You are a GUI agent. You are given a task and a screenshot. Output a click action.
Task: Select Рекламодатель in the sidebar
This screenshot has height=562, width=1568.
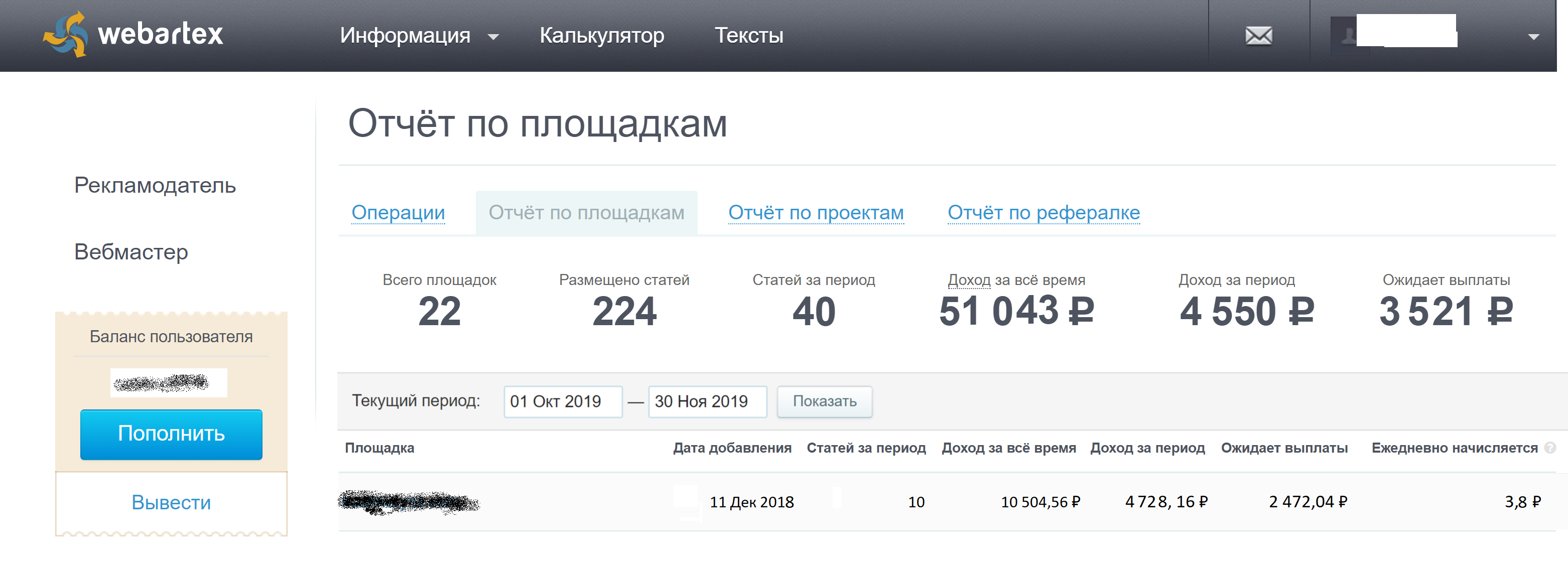click(155, 186)
